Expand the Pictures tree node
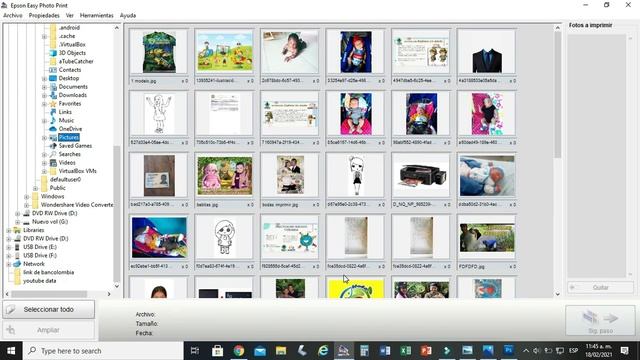640x360 pixels. pyautogui.click(x=44, y=138)
